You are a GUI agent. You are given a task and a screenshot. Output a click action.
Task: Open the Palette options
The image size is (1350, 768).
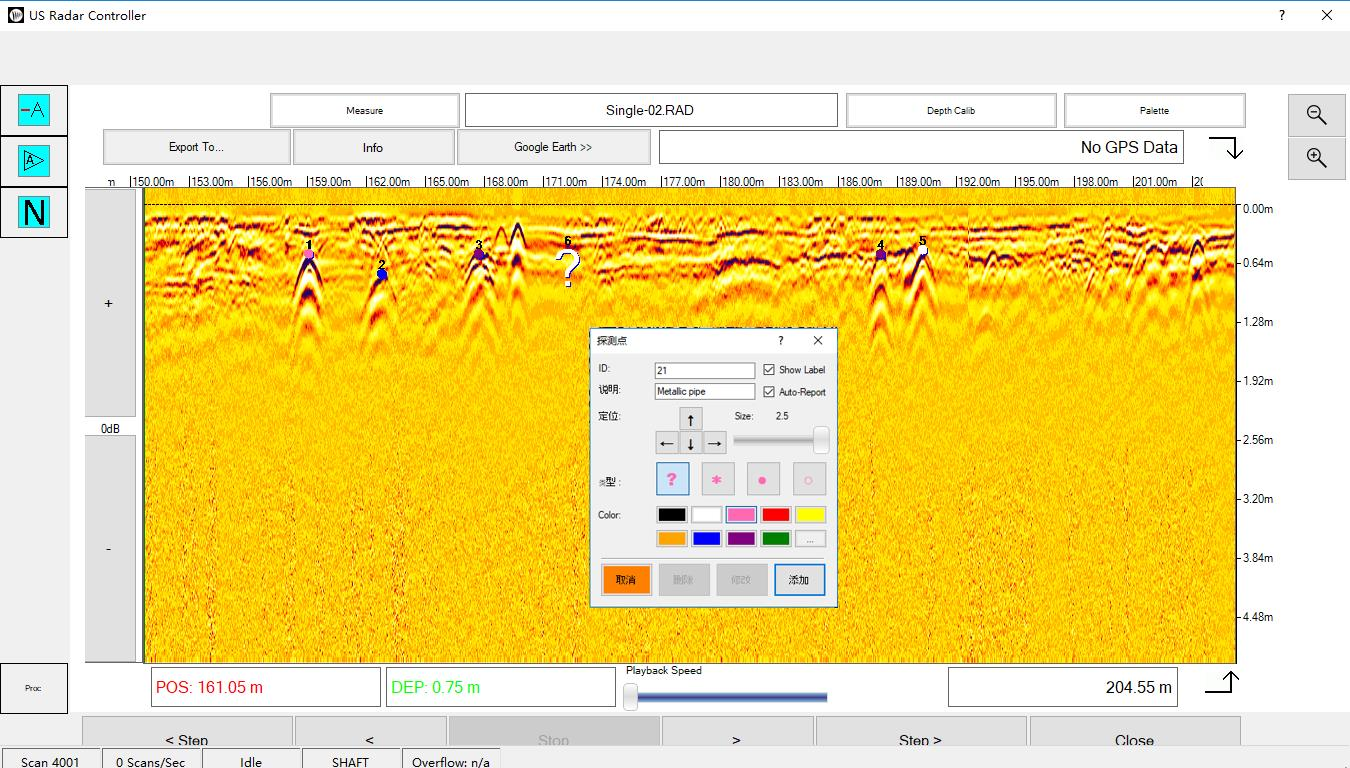(1154, 111)
